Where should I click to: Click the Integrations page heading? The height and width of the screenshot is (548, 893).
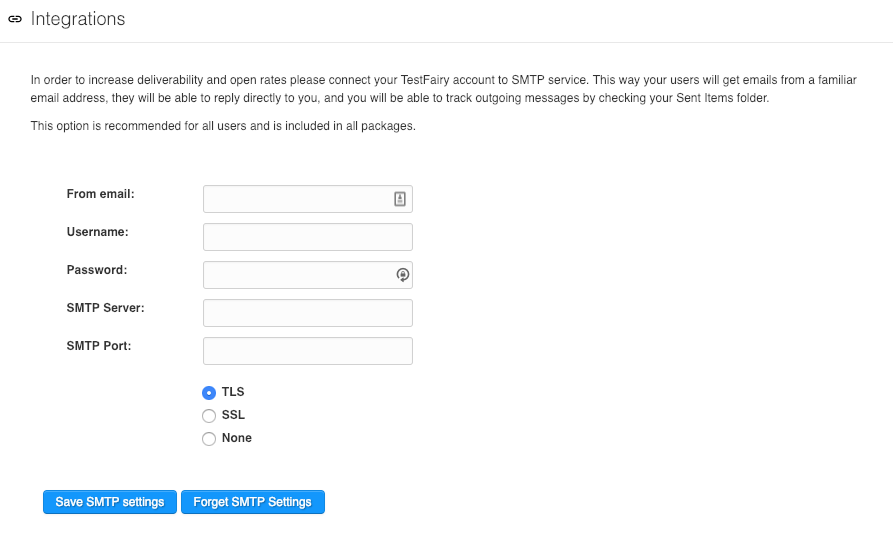[x=78, y=19]
